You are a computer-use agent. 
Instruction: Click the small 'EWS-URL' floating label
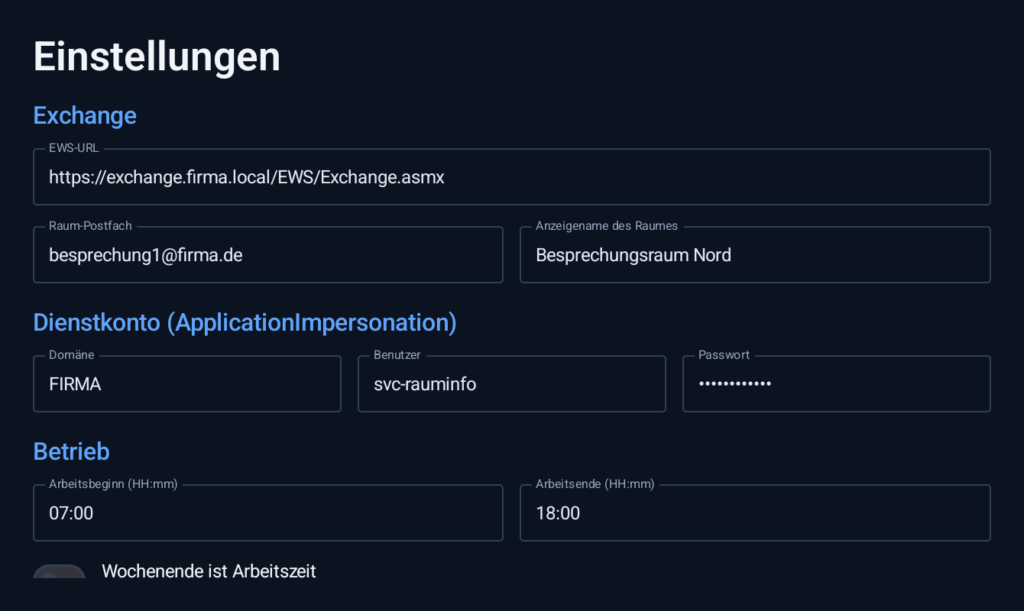click(x=74, y=148)
